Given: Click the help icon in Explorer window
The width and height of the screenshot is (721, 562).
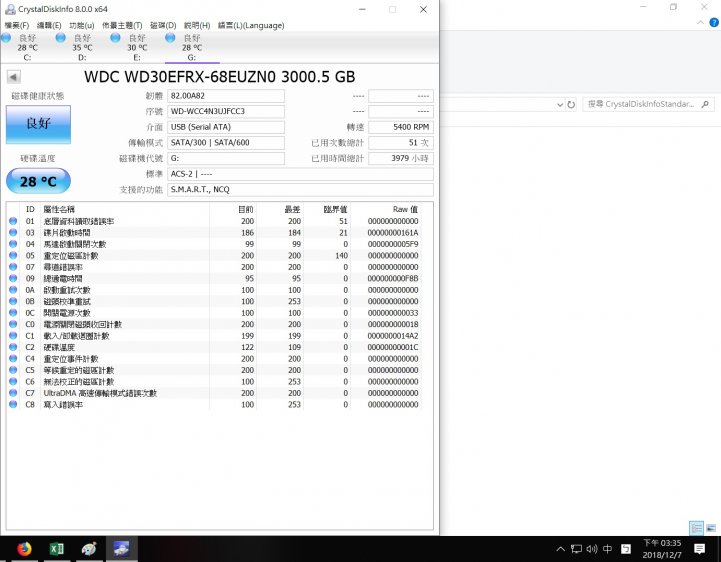Looking at the screenshot, I should [714, 22].
